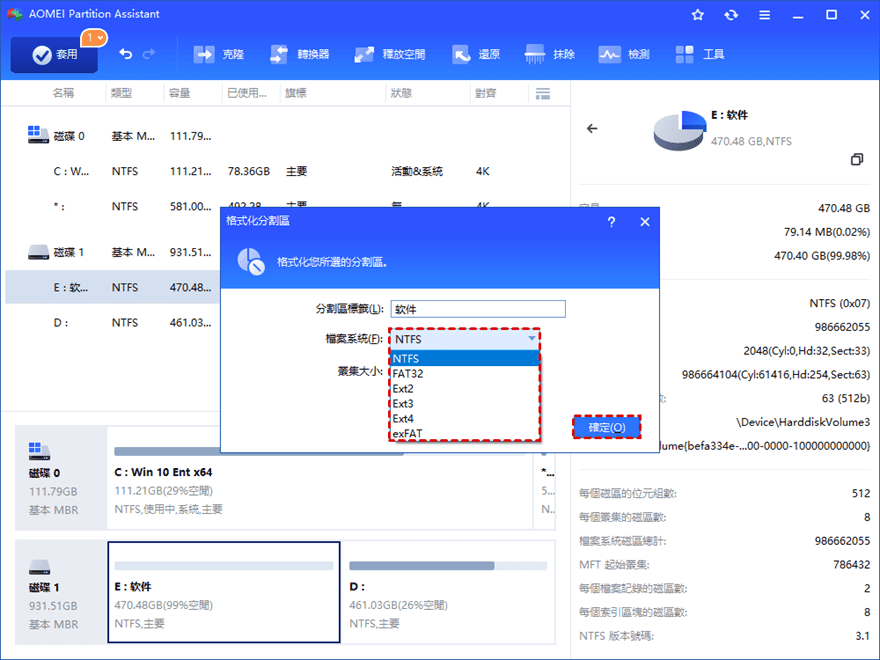This screenshot has width=880, height=660.
Task: Open the 釋放空間 free up space tool
Action: [x=389, y=54]
